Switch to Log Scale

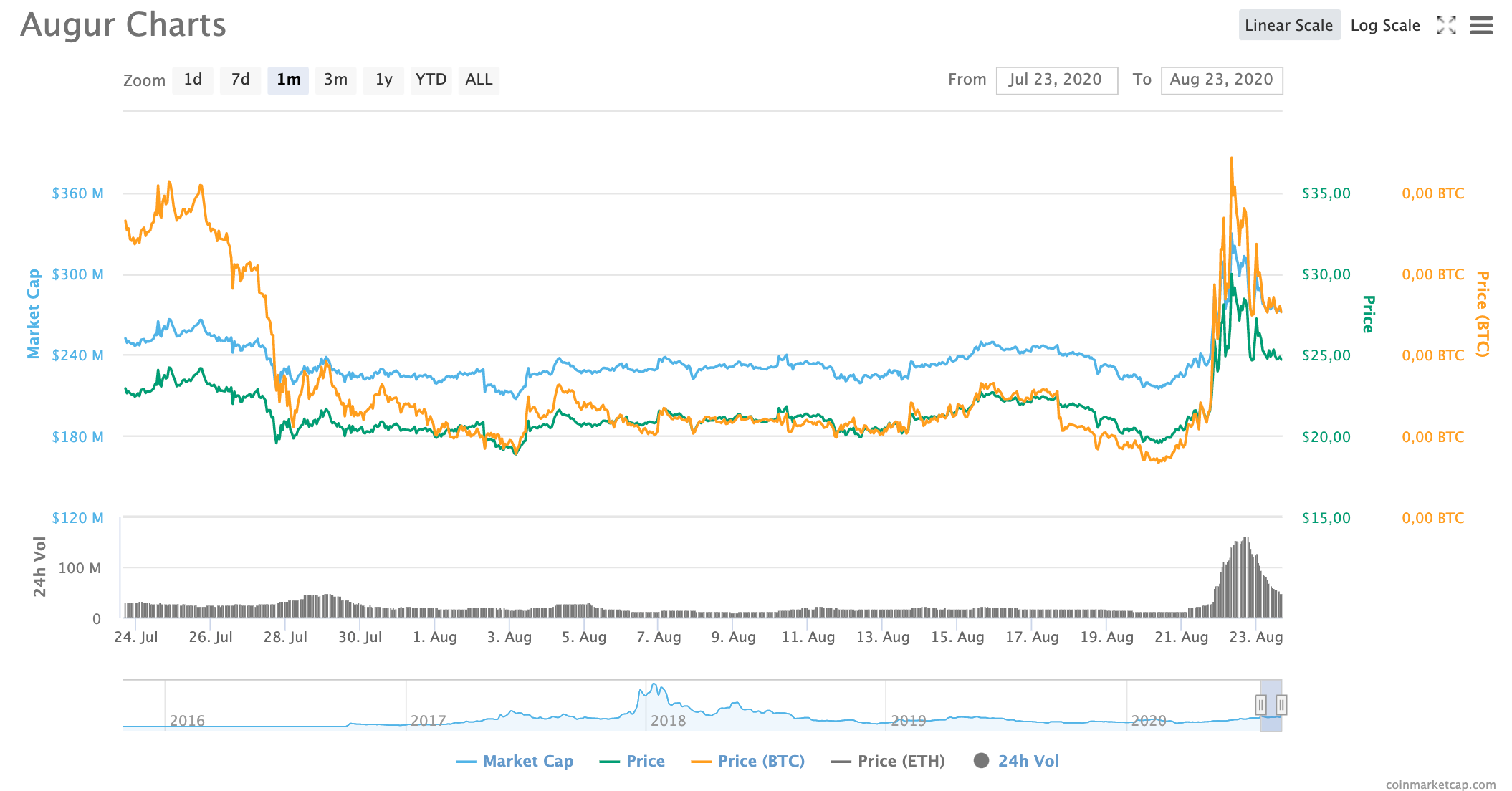[1384, 26]
